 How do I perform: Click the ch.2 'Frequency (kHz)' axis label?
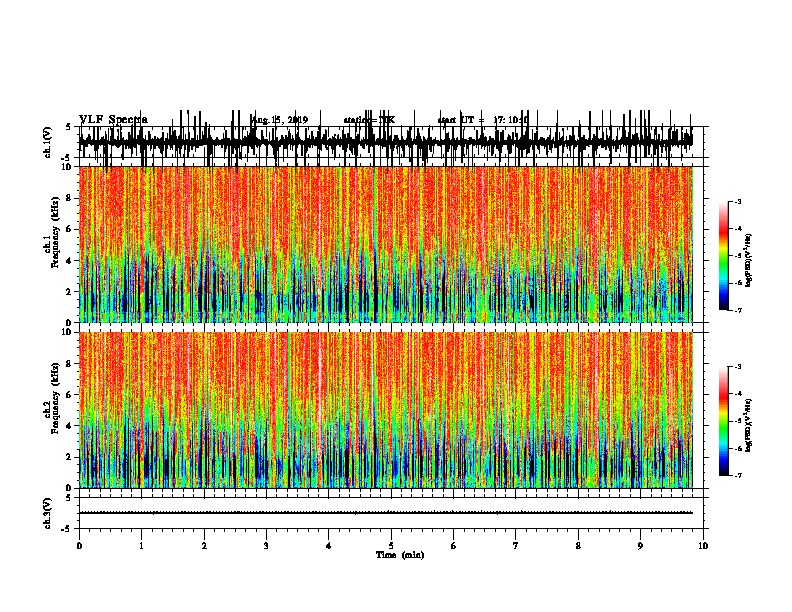(55, 398)
